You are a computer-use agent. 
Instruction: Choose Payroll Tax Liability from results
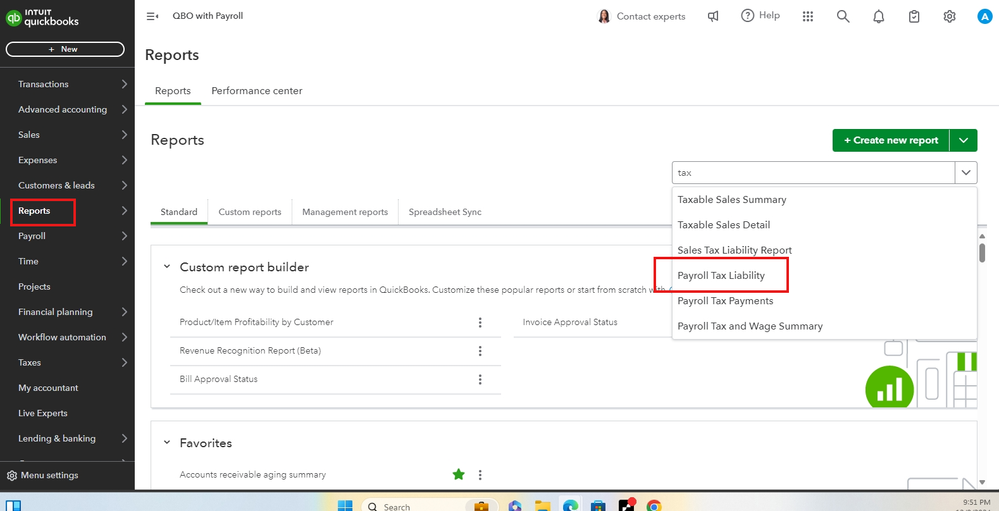tap(721, 276)
